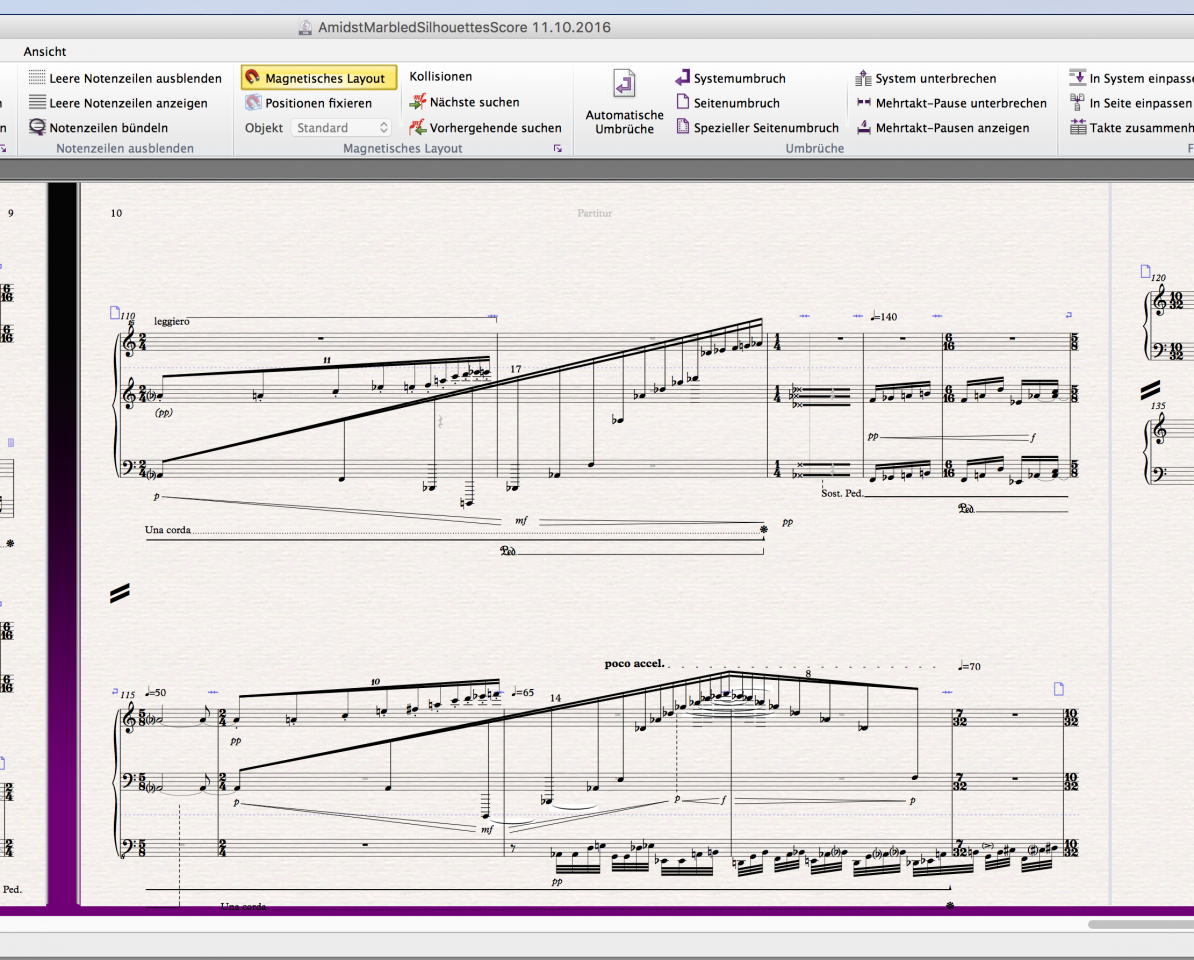Click the Mehrtakt-Pausen anzeigen icon
1194x960 pixels.
[x=864, y=127]
